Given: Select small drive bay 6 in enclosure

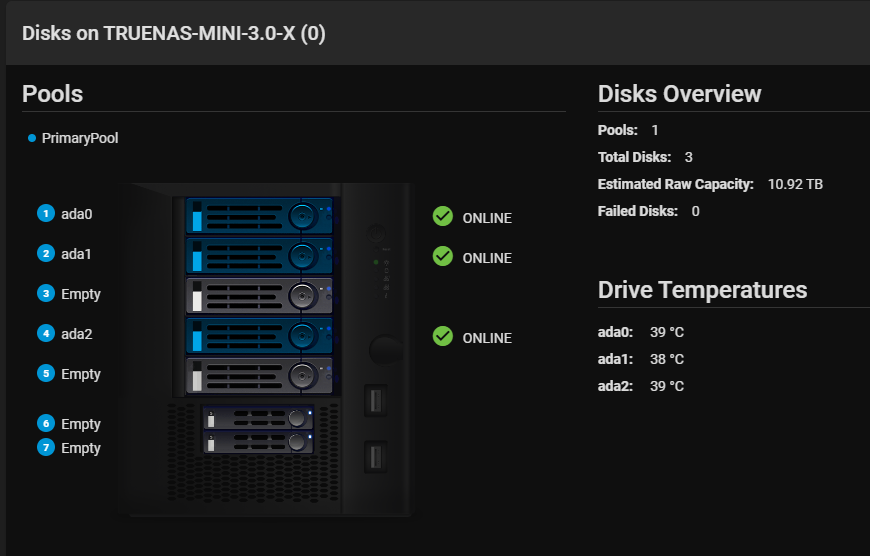Looking at the screenshot, I should coord(258,418).
